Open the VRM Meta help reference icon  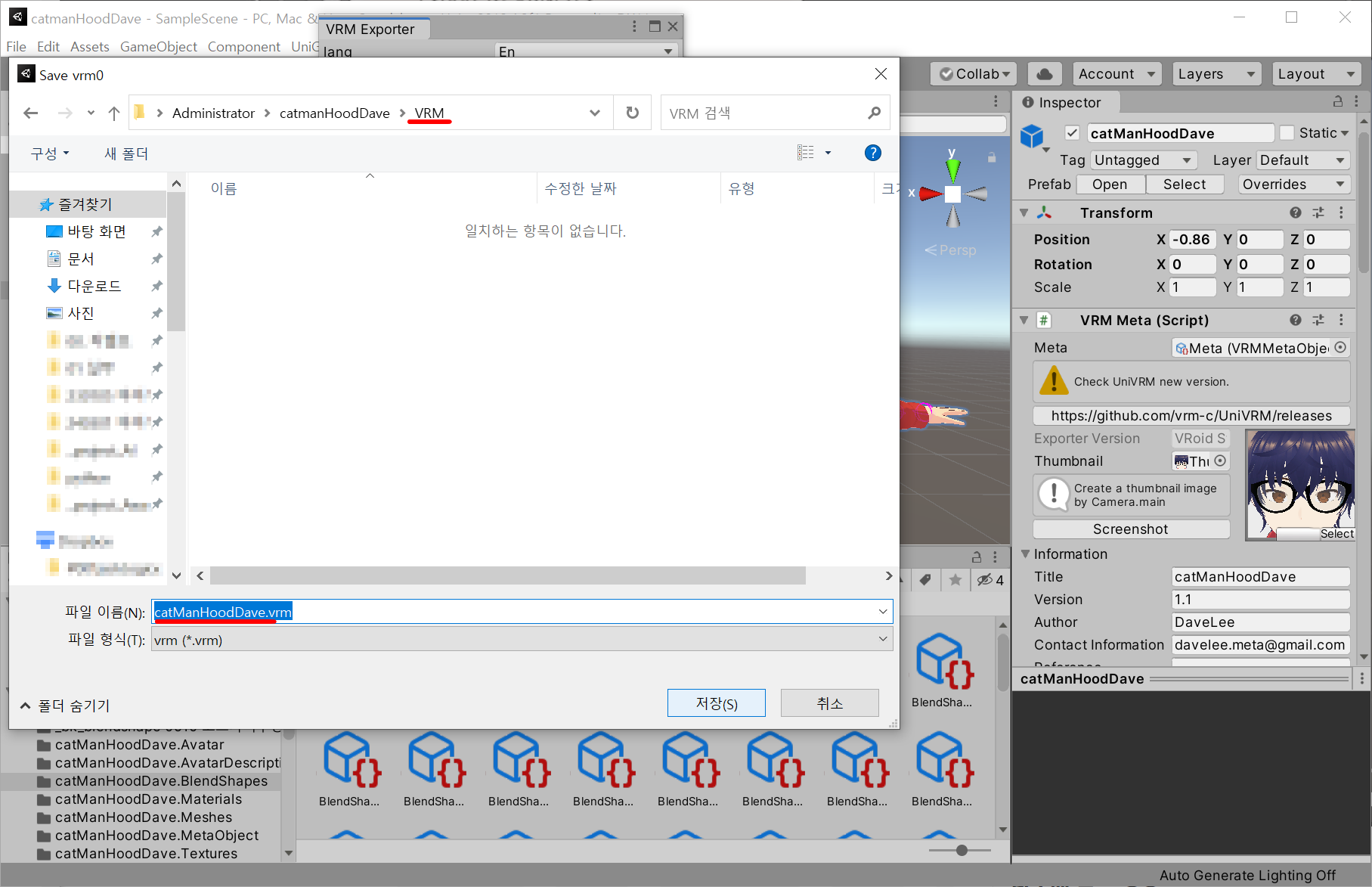tap(1296, 321)
